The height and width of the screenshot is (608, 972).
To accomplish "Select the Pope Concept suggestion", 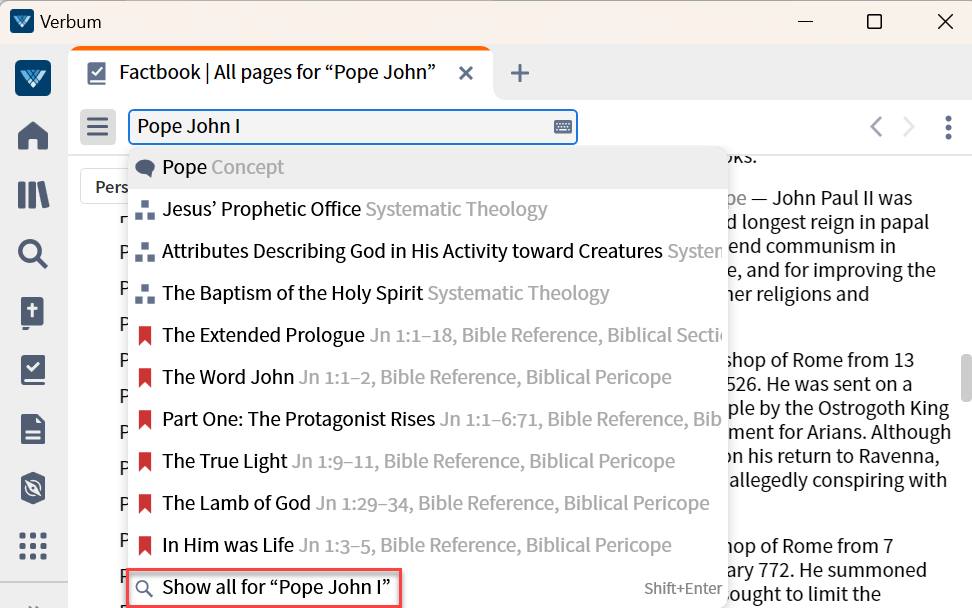I will point(428,167).
